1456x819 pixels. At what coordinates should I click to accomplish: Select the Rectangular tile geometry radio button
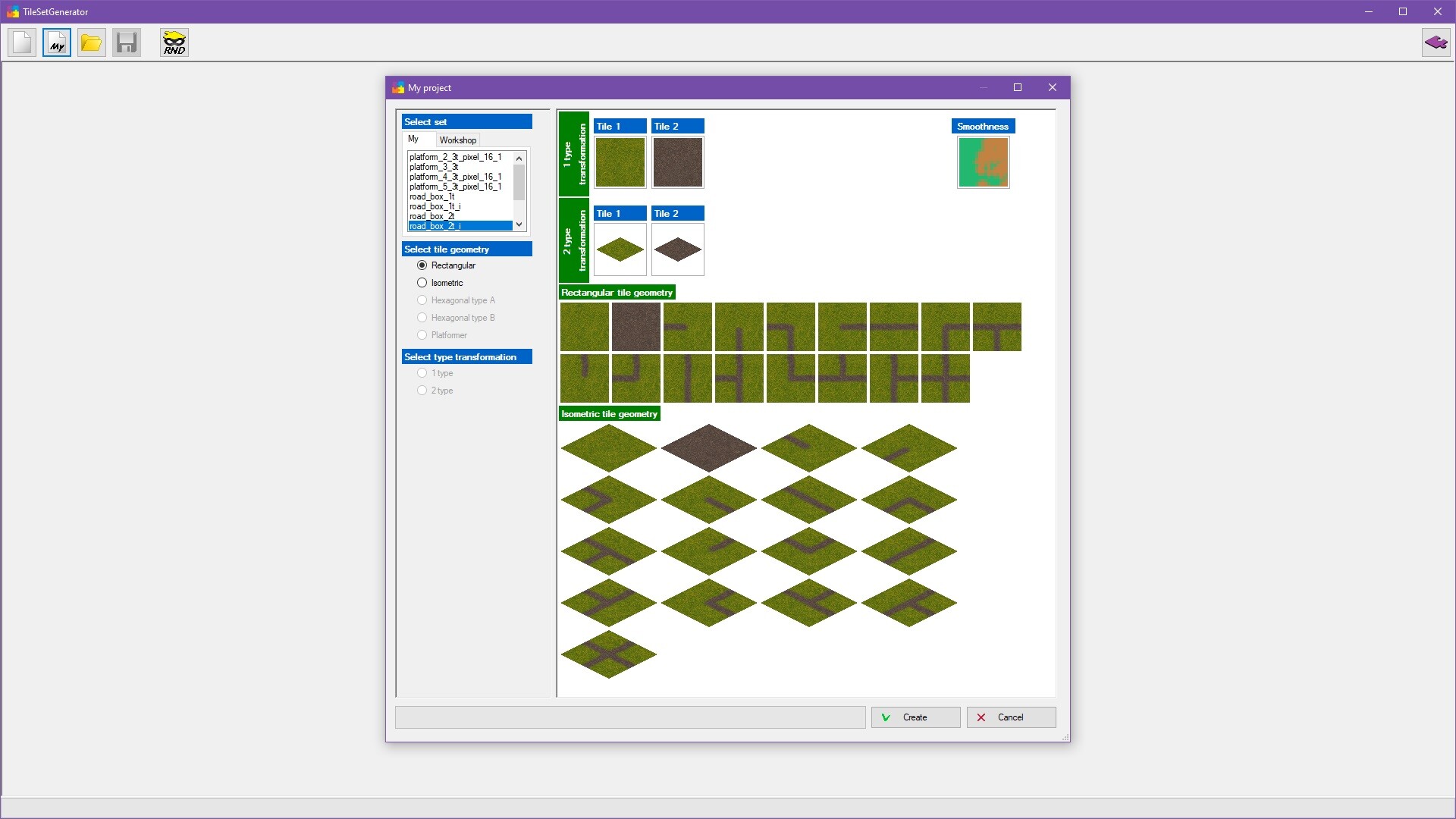(x=422, y=265)
